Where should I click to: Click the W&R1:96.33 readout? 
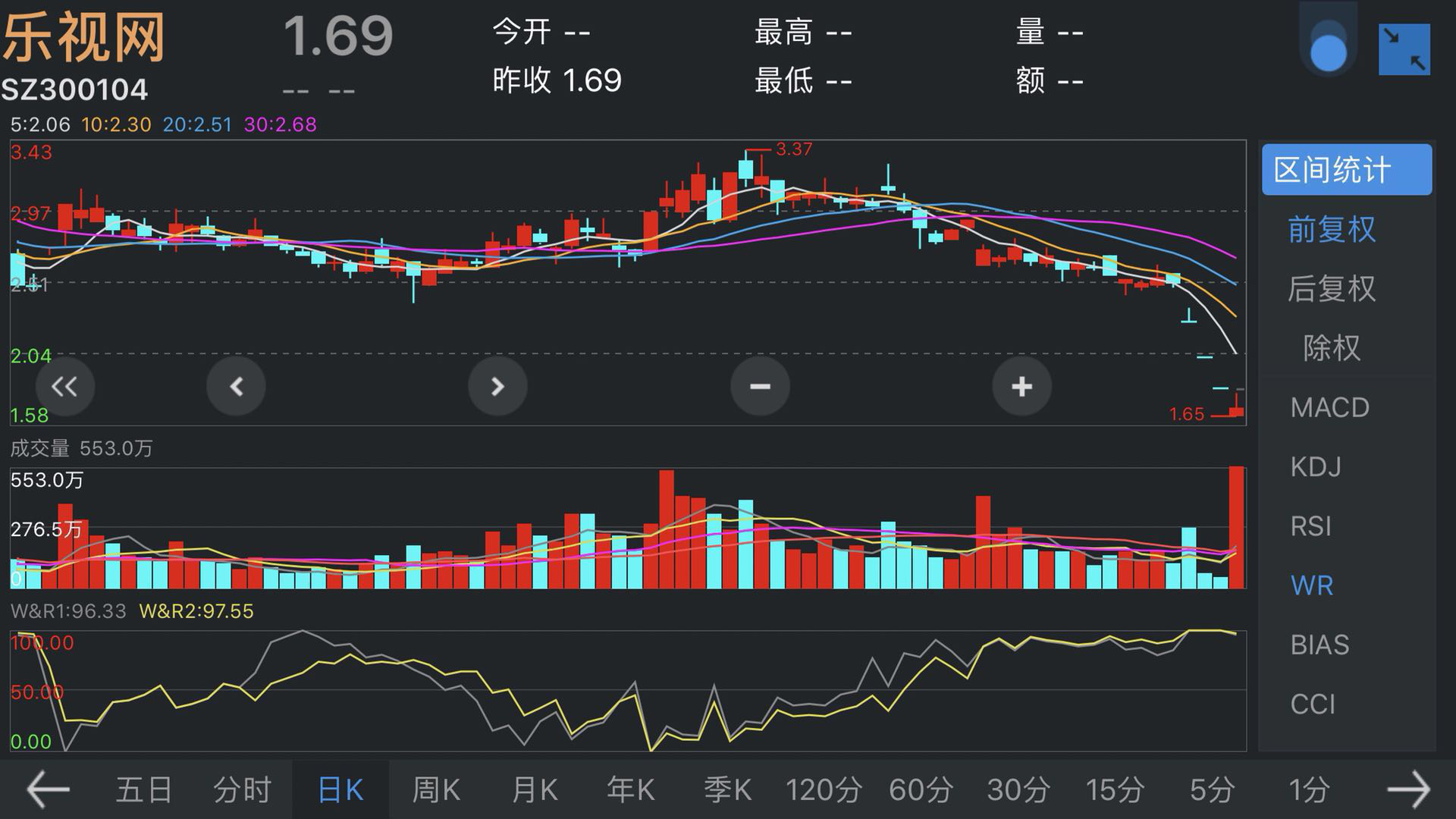pyautogui.click(x=68, y=611)
